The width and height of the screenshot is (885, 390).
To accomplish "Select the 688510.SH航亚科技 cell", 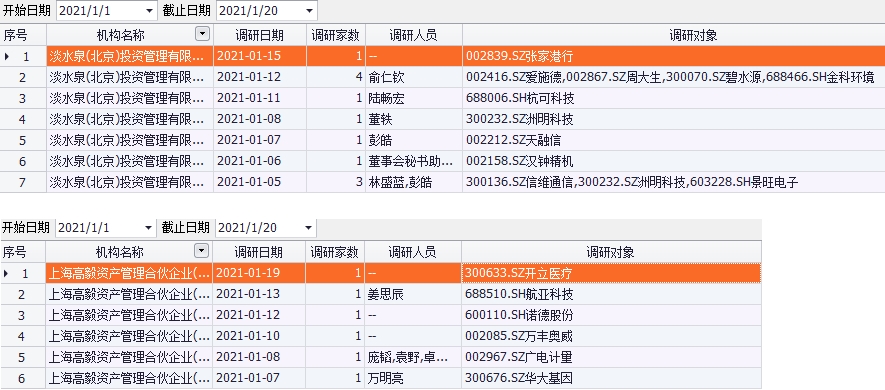I will tap(611, 294).
